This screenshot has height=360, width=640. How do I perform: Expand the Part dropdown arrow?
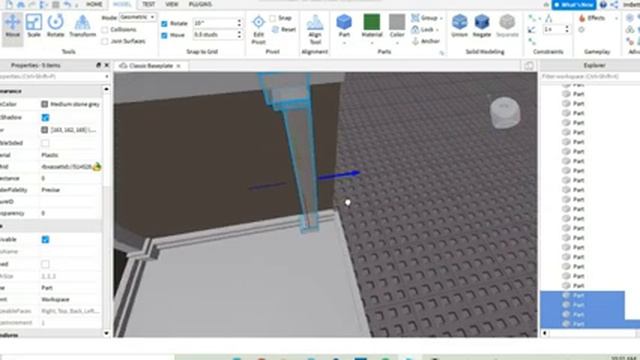[x=344, y=42]
